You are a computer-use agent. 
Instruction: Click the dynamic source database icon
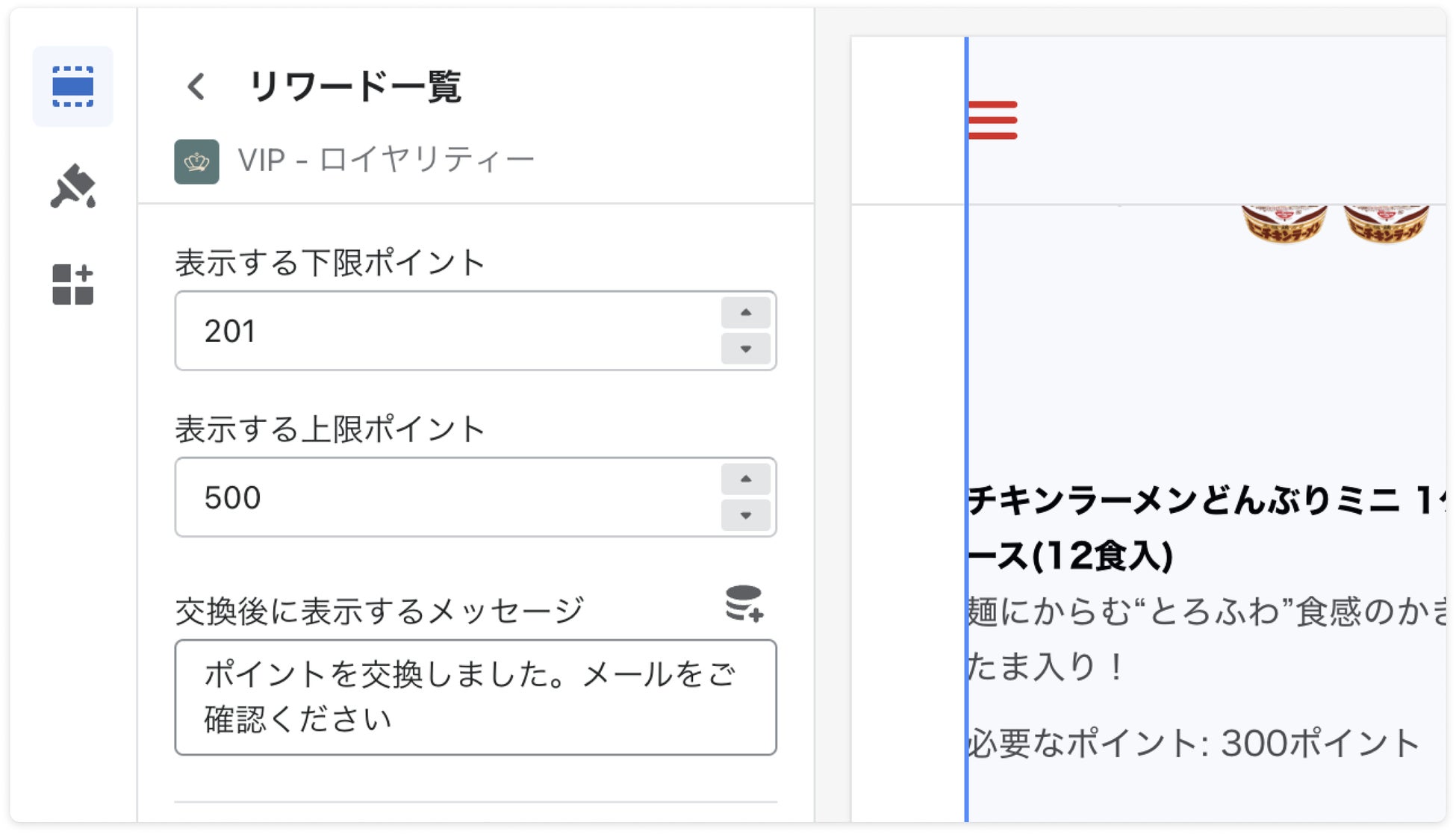pos(744,604)
